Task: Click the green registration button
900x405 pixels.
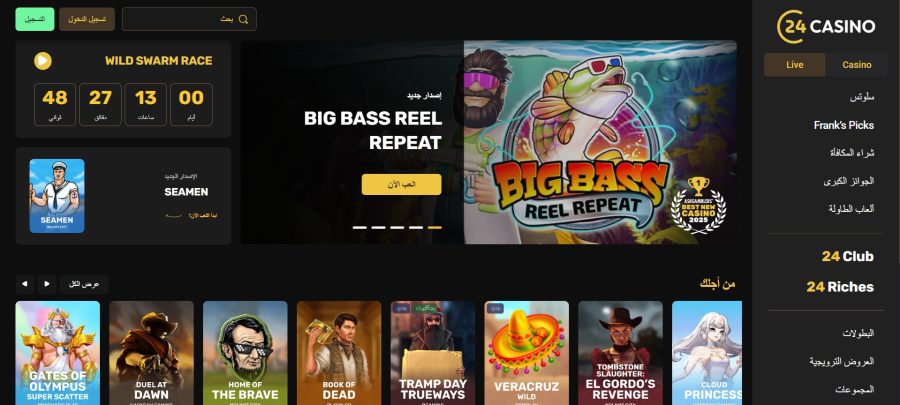Action: (x=35, y=20)
